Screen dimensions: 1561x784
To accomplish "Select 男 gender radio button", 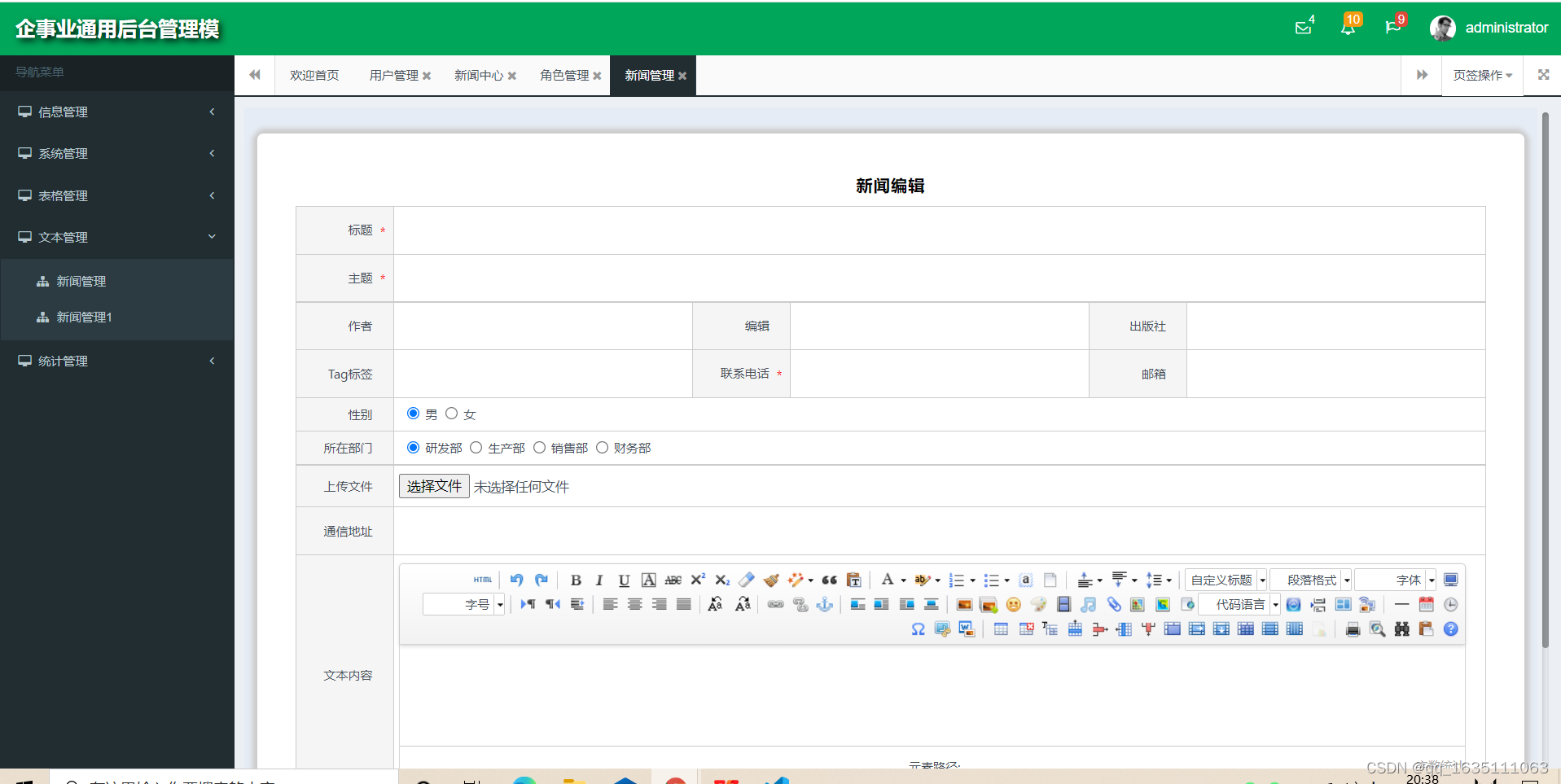I will point(413,414).
